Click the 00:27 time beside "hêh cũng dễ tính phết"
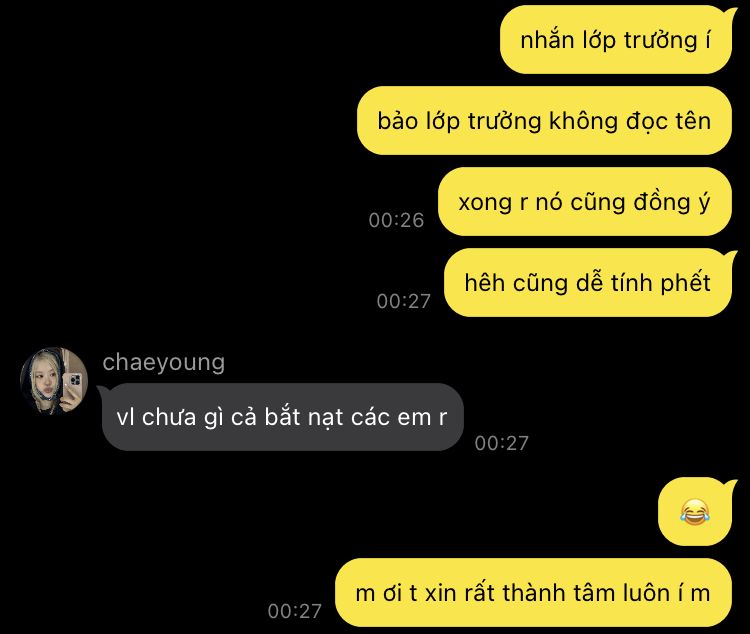Viewport: 750px width, 634px height. click(x=403, y=301)
